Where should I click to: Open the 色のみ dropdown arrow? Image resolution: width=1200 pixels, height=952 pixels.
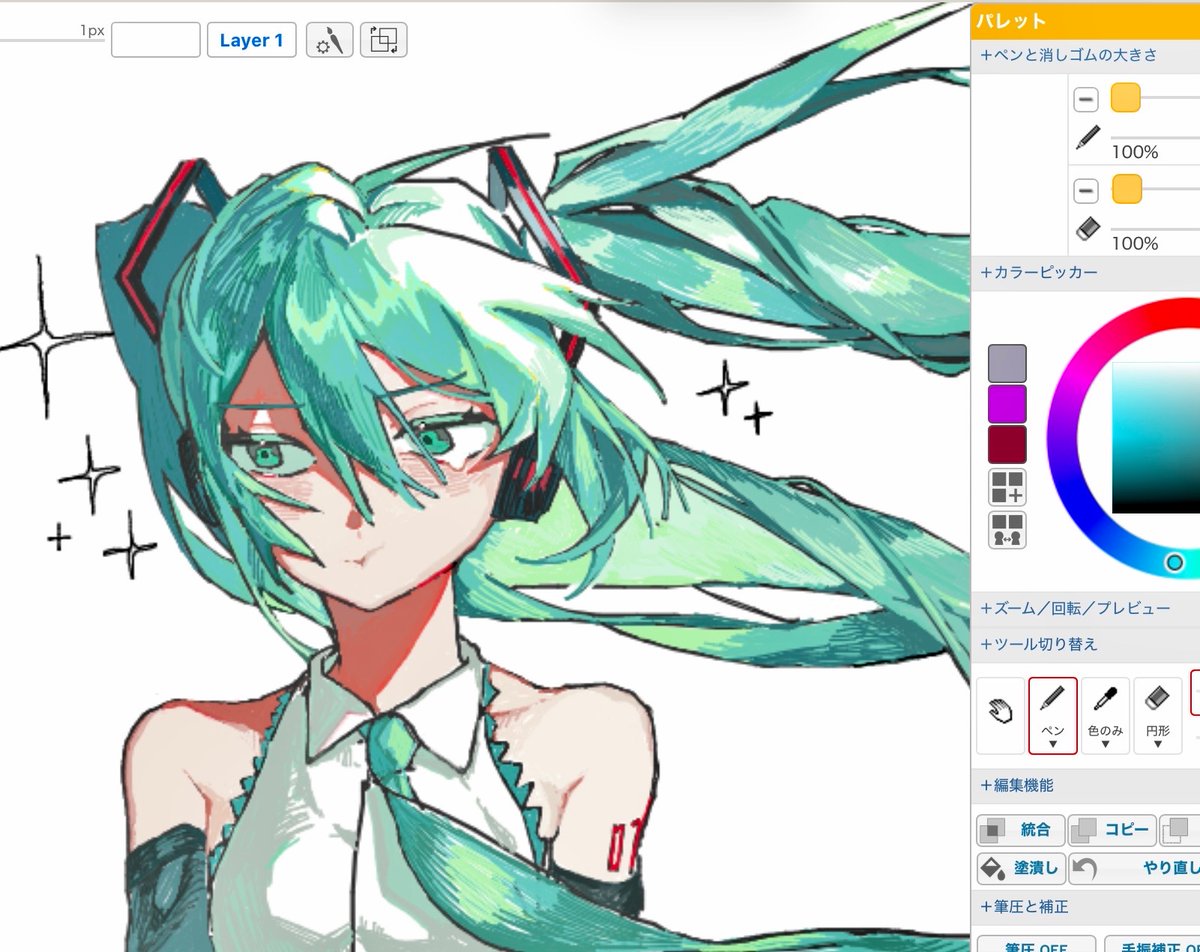click(1105, 744)
